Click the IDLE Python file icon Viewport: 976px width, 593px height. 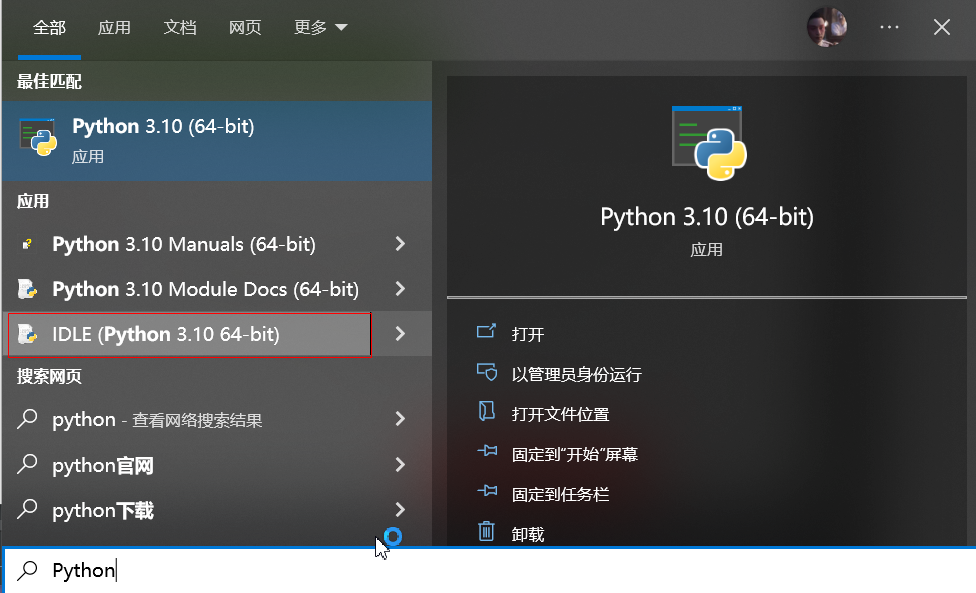click(x=27, y=334)
